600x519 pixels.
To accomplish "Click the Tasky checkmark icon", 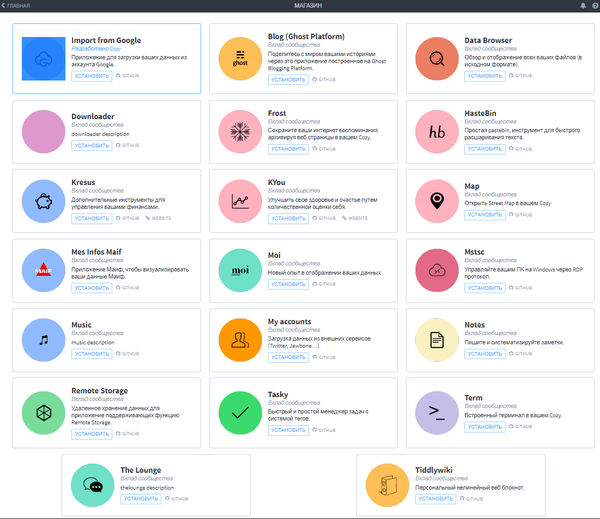I will pyautogui.click(x=240, y=413).
